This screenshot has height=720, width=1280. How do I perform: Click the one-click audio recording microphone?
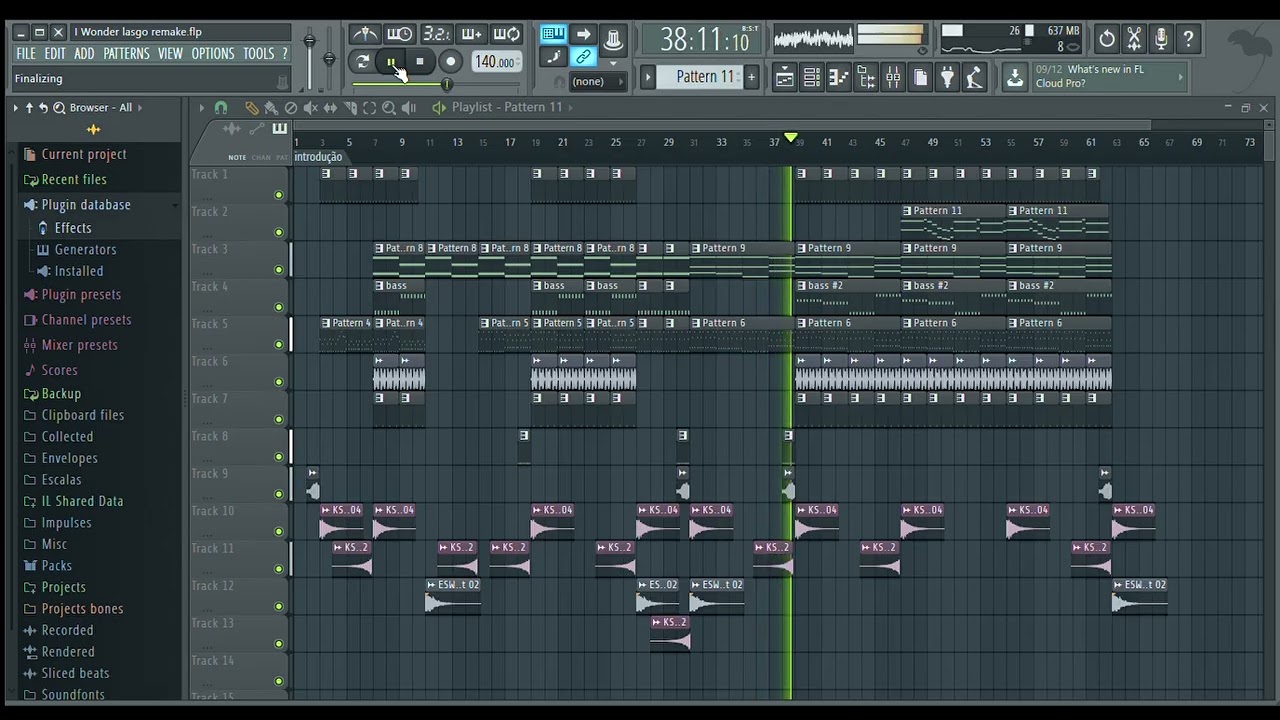[1161, 39]
